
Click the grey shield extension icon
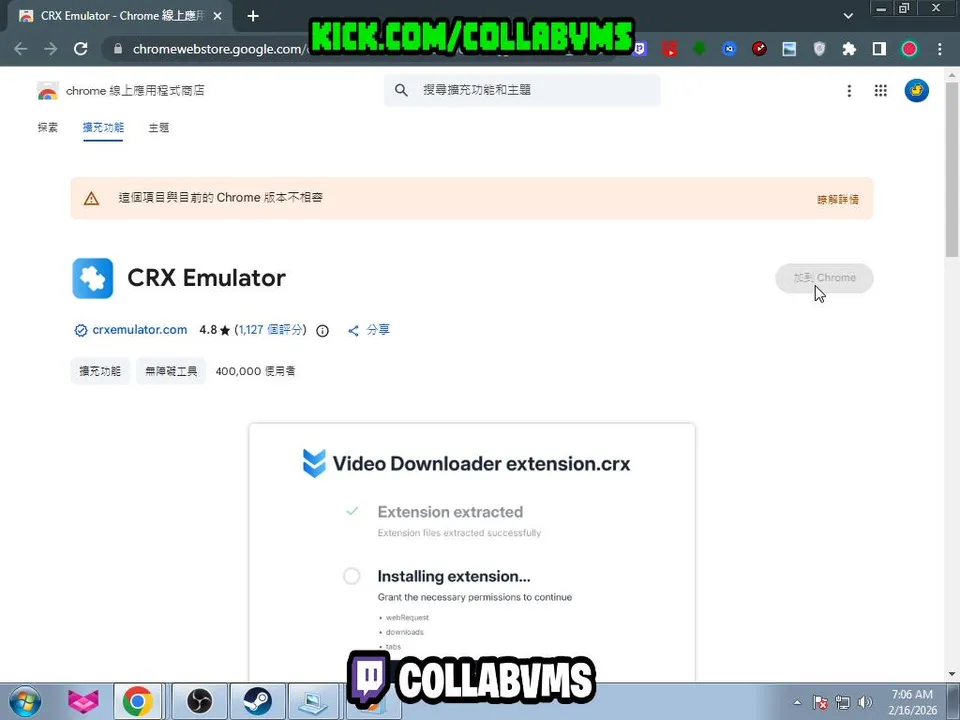click(819, 49)
